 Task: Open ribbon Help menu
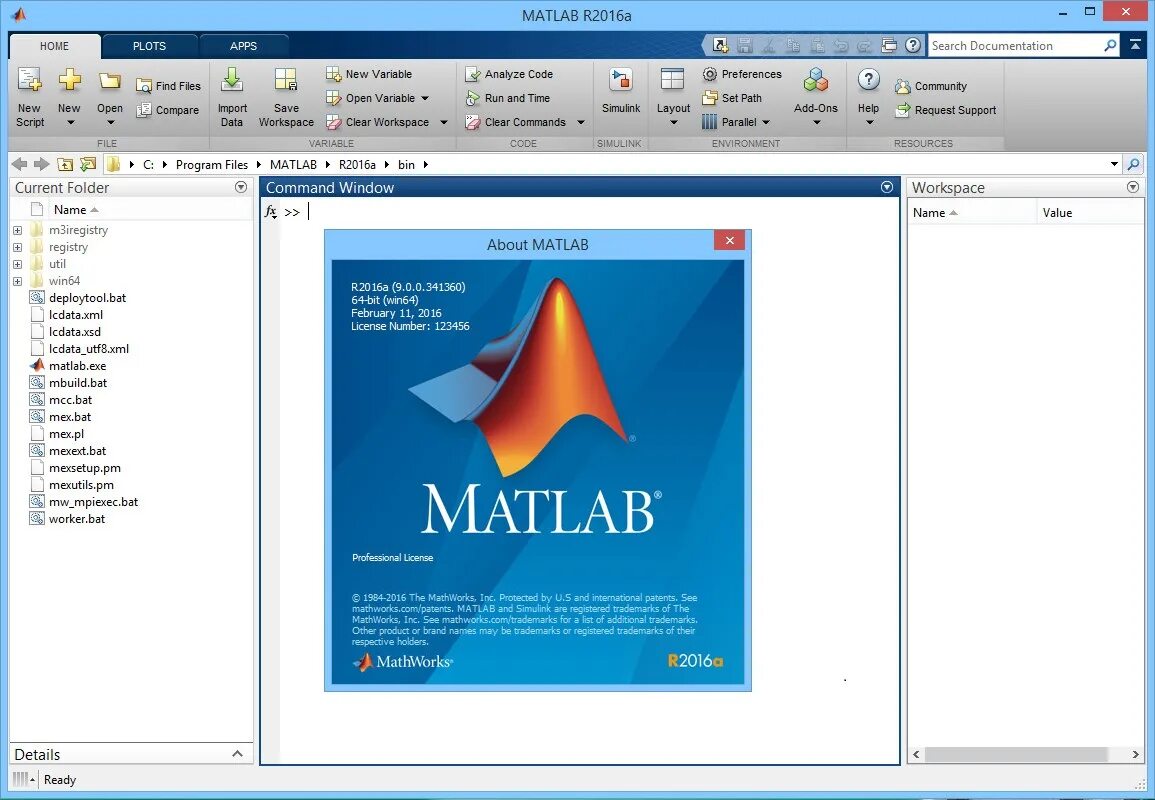click(x=868, y=97)
